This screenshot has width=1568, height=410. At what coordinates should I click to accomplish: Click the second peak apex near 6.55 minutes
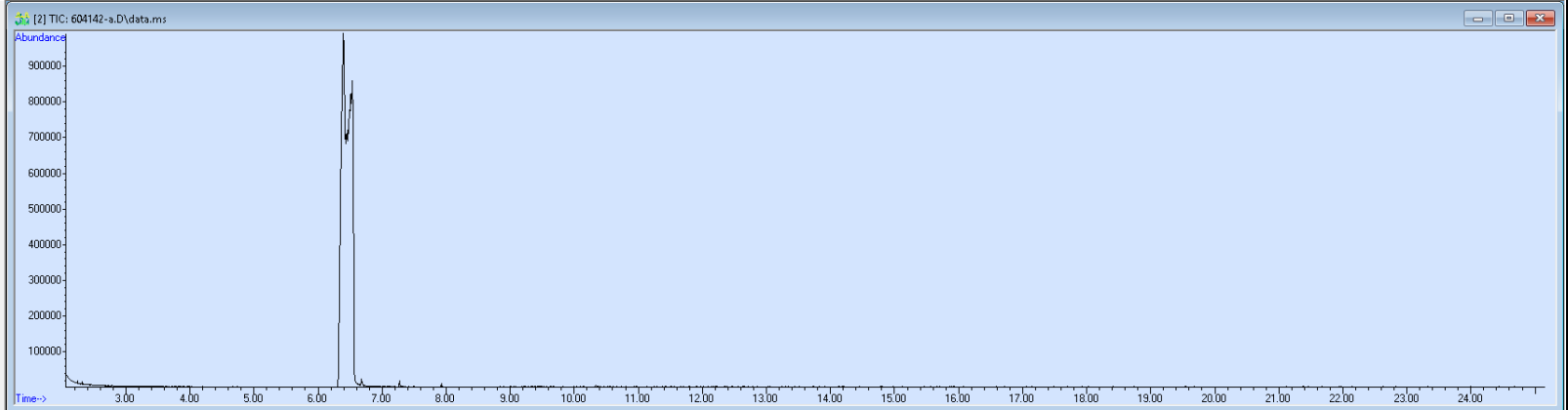click(351, 83)
